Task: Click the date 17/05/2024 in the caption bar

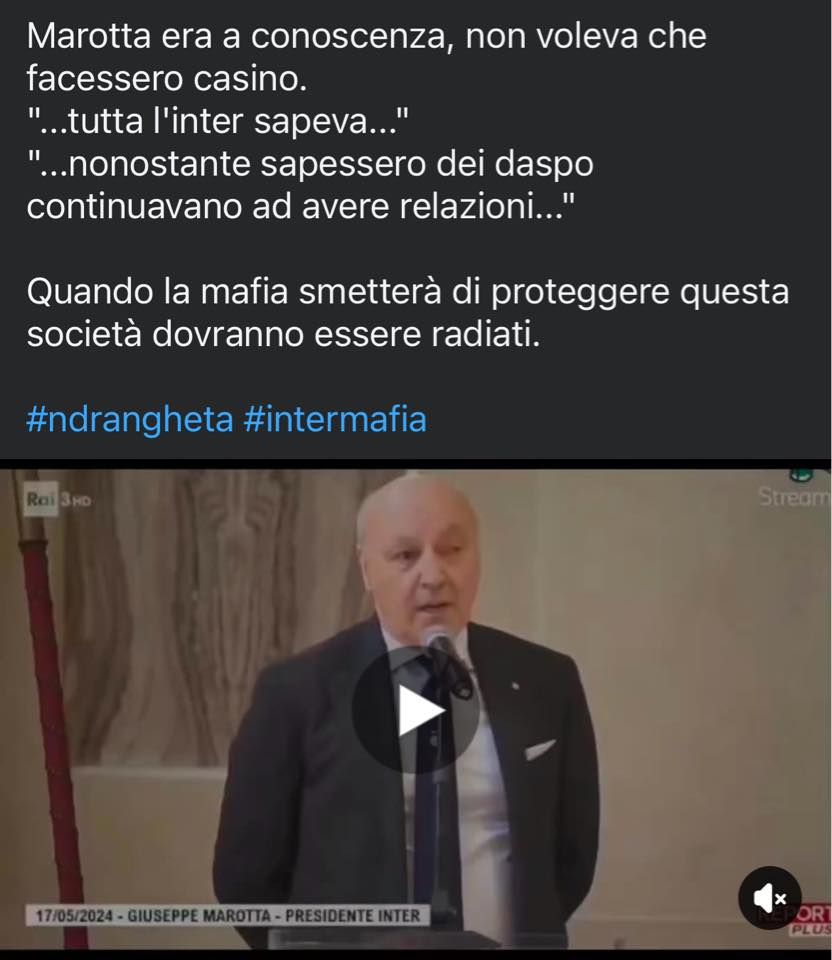Action: pos(74,916)
